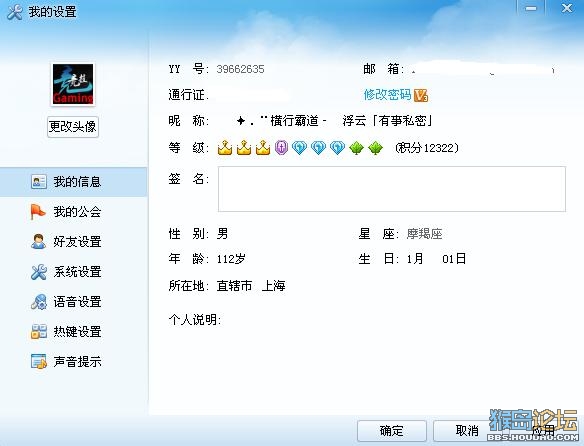Click the 语音设置 microphone gear icon
The width and height of the screenshot is (584, 446).
pos(39,302)
